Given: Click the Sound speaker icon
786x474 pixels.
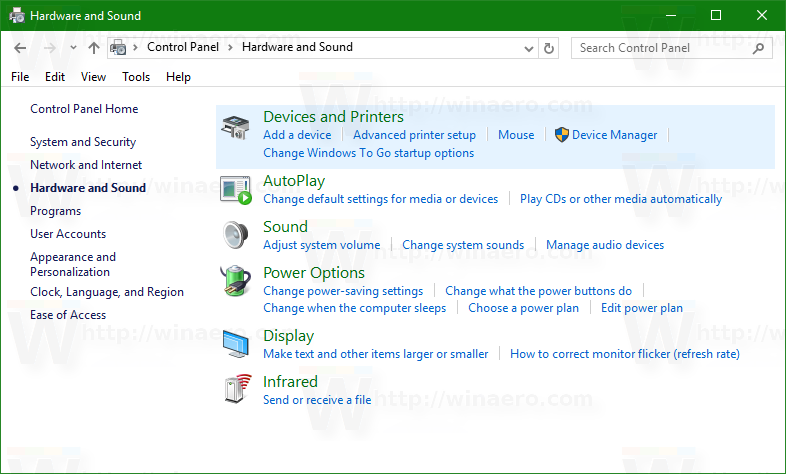Looking at the screenshot, I should click(x=236, y=235).
